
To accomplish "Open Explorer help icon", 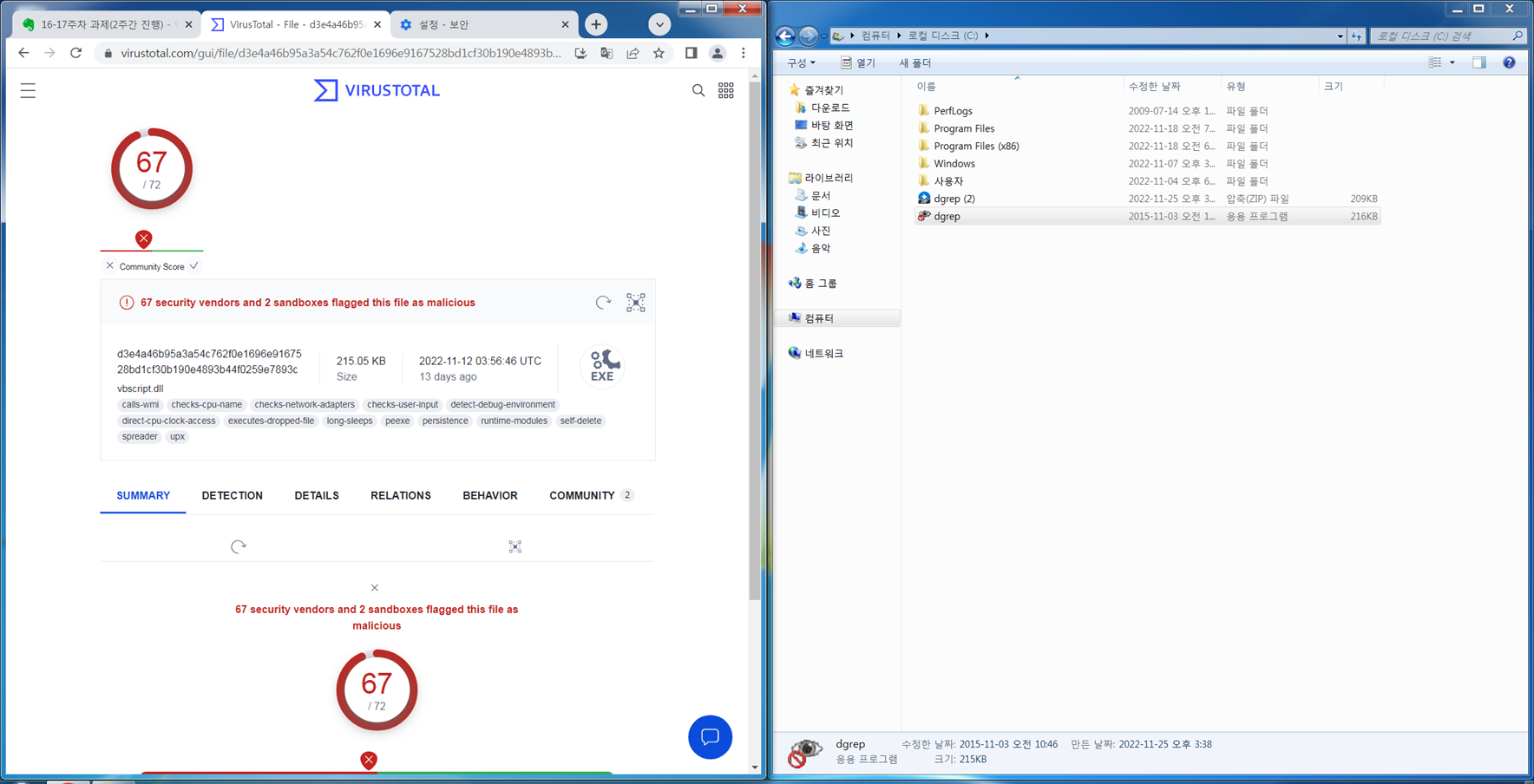I will pyautogui.click(x=1510, y=62).
